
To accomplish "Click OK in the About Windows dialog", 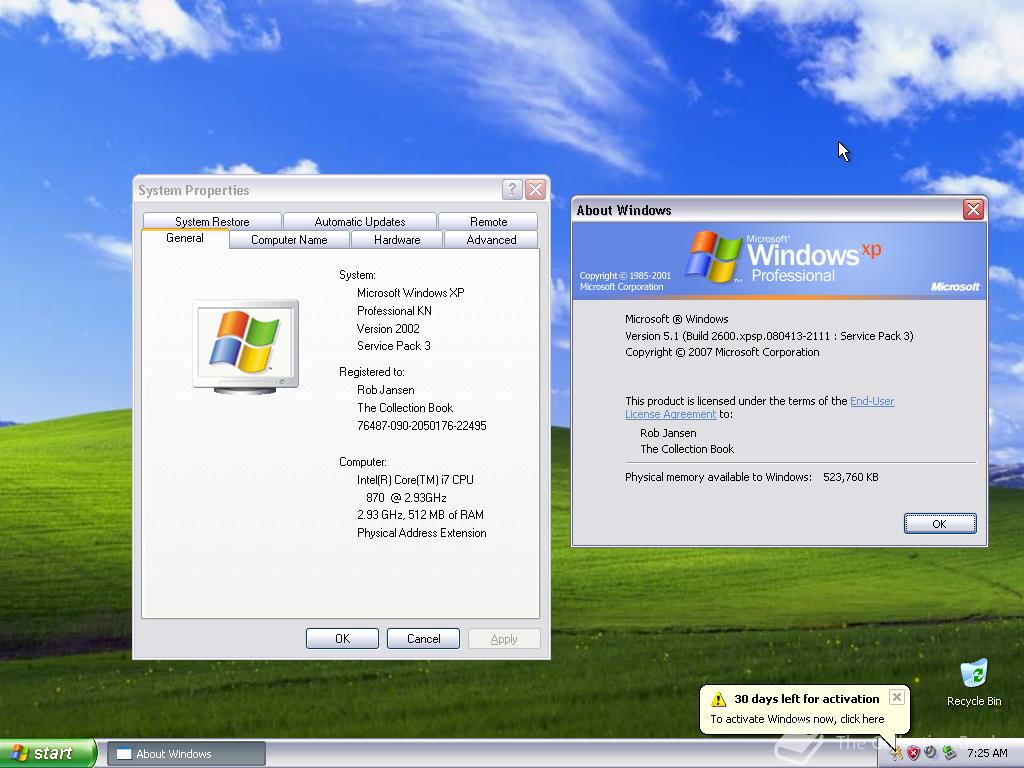I will pyautogui.click(x=940, y=524).
